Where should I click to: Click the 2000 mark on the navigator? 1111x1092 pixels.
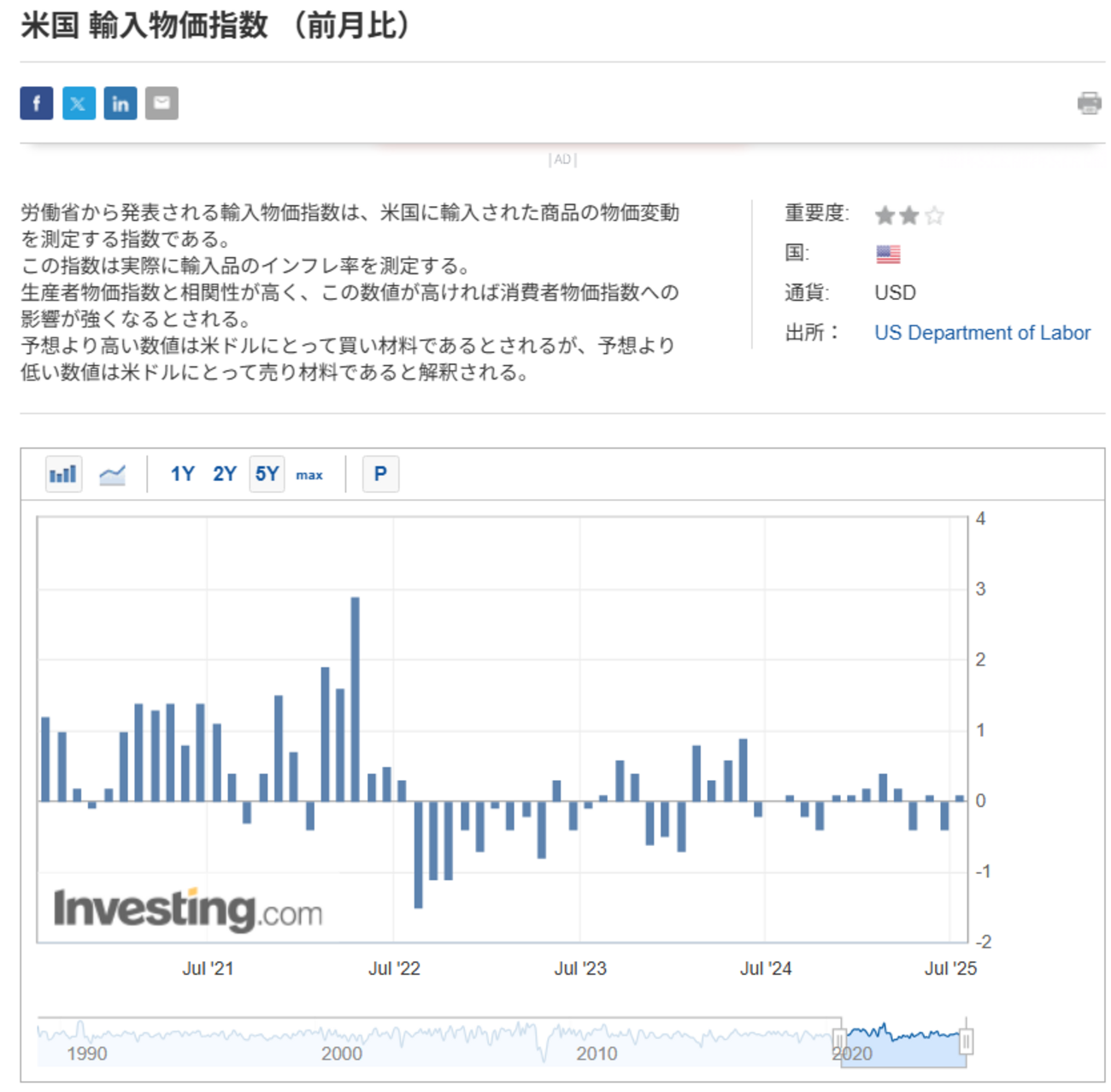pyautogui.click(x=342, y=1054)
